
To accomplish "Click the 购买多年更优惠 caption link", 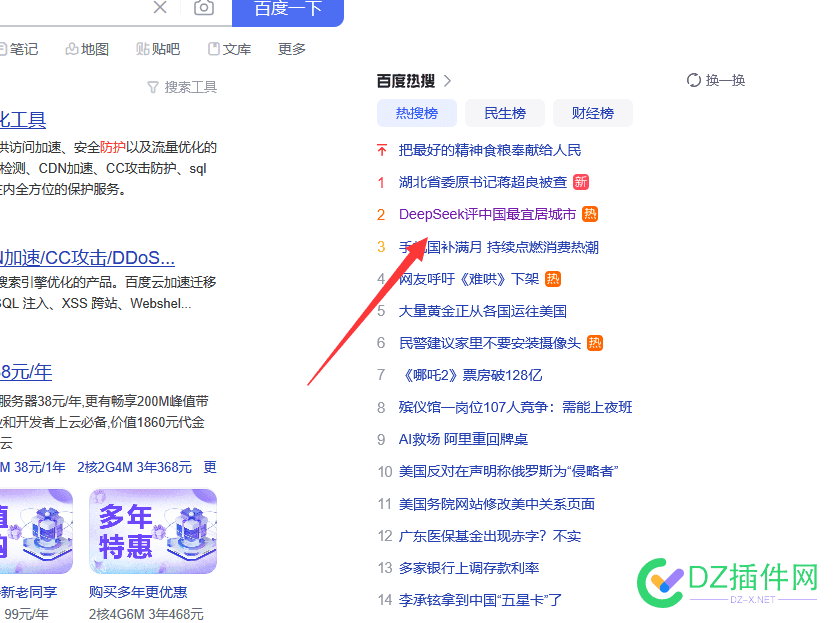I will (138, 592).
